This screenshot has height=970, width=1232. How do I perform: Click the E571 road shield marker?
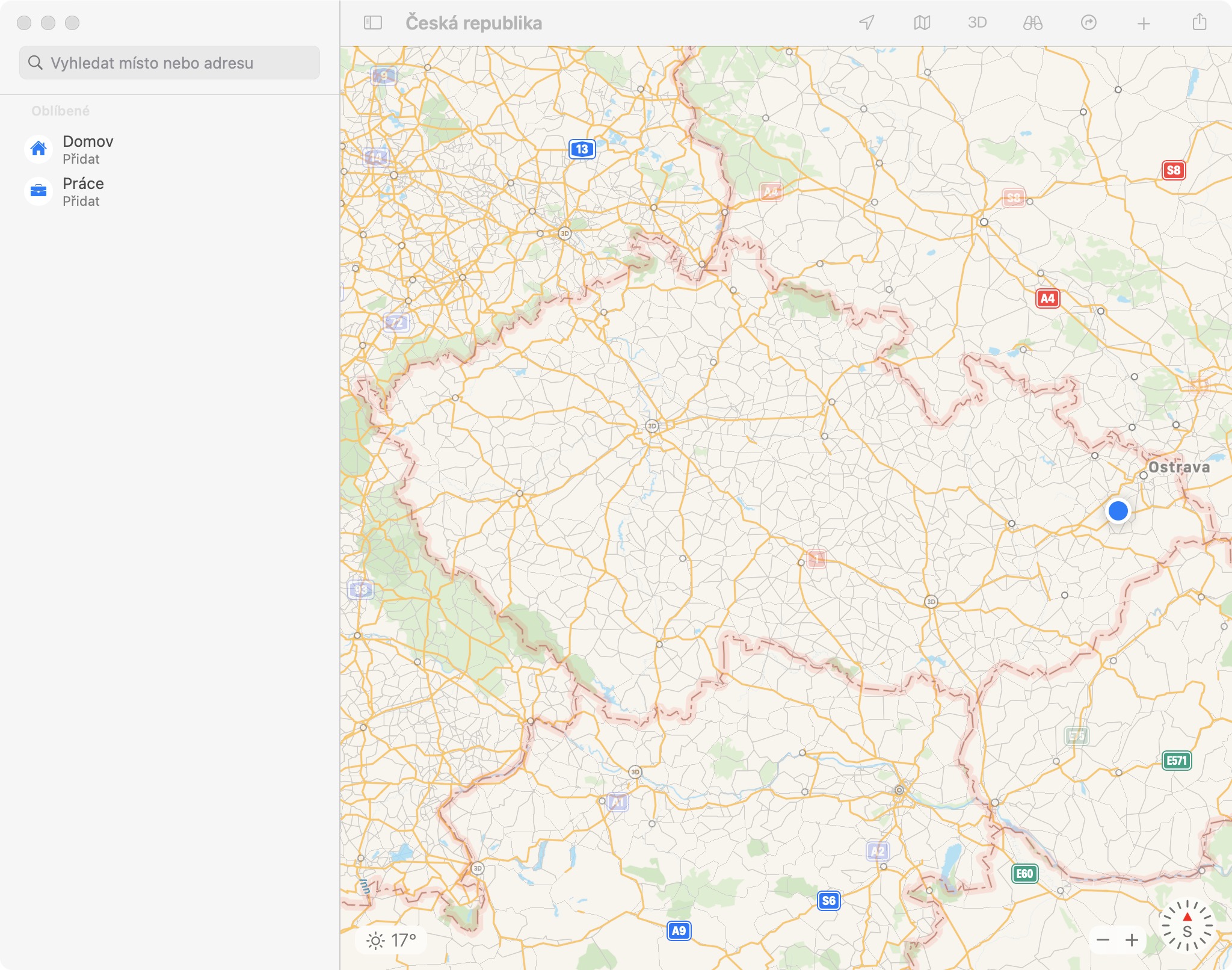pos(1176,761)
